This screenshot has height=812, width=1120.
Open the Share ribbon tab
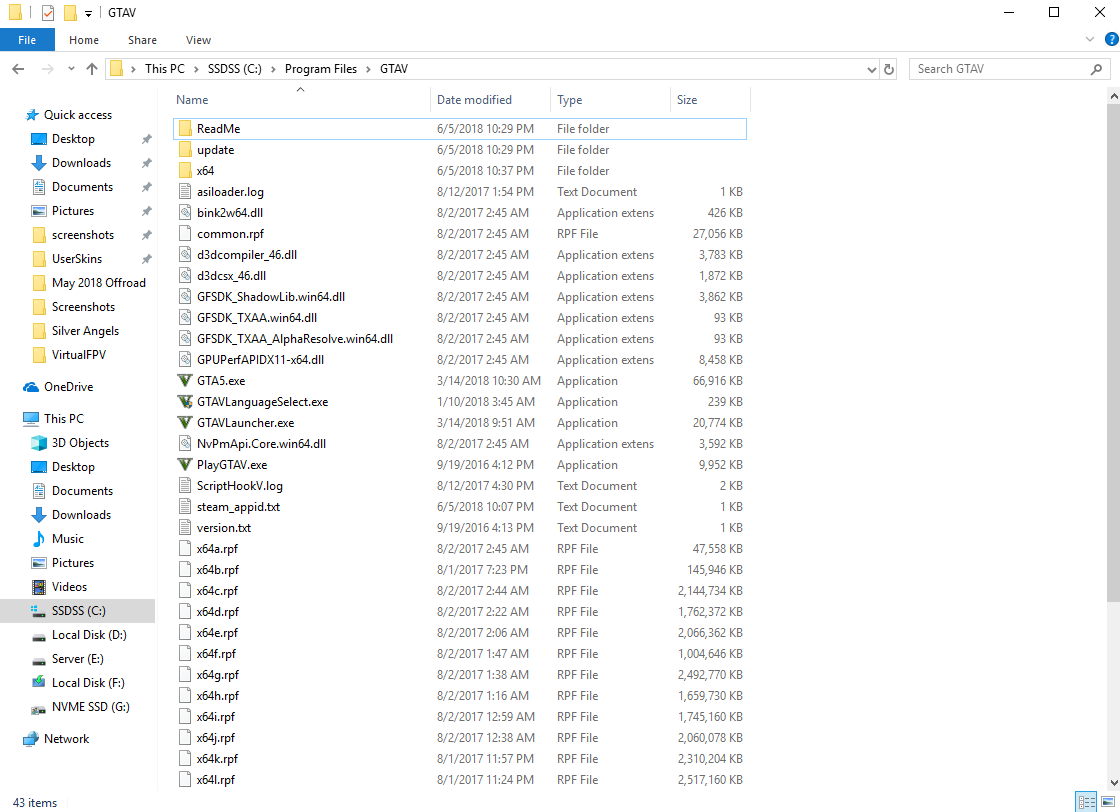[142, 40]
